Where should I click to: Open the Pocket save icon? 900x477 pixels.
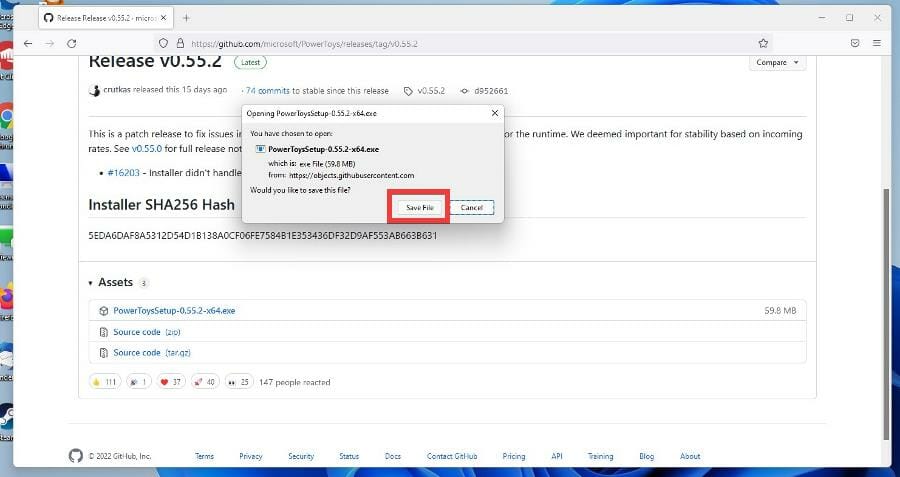pos(855,44)
